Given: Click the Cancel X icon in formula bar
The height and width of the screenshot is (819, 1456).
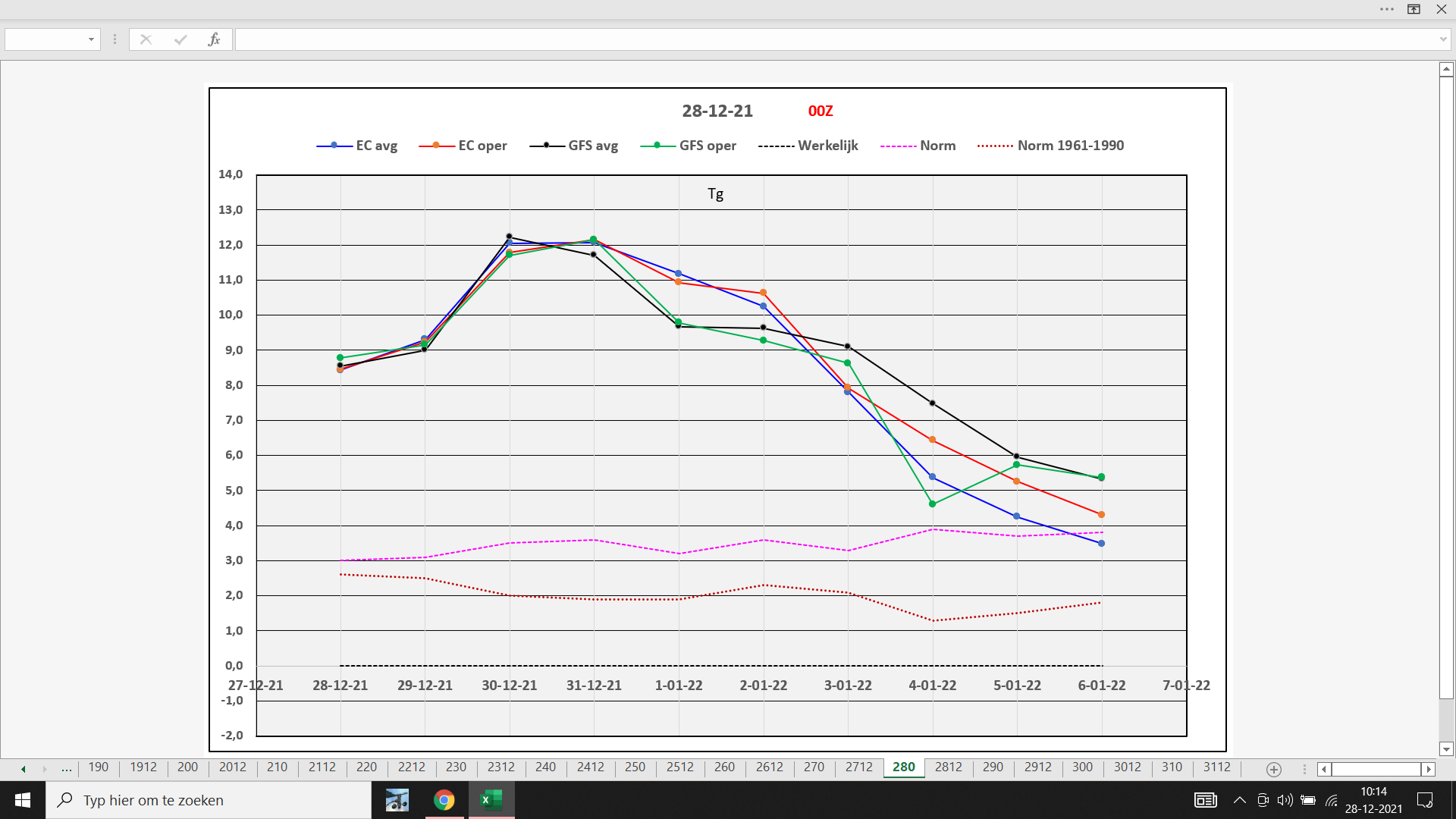Looking at the screenshot, I should 146,39.
